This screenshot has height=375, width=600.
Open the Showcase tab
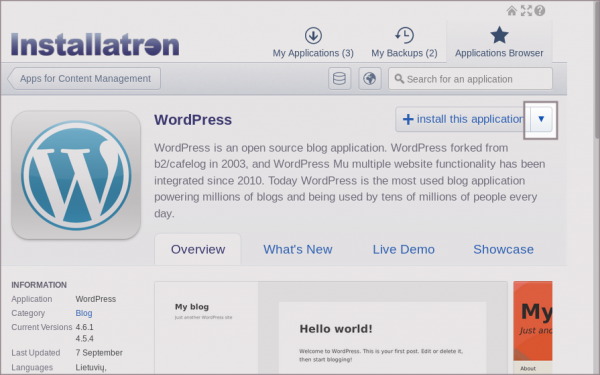(x=504, y=249)
